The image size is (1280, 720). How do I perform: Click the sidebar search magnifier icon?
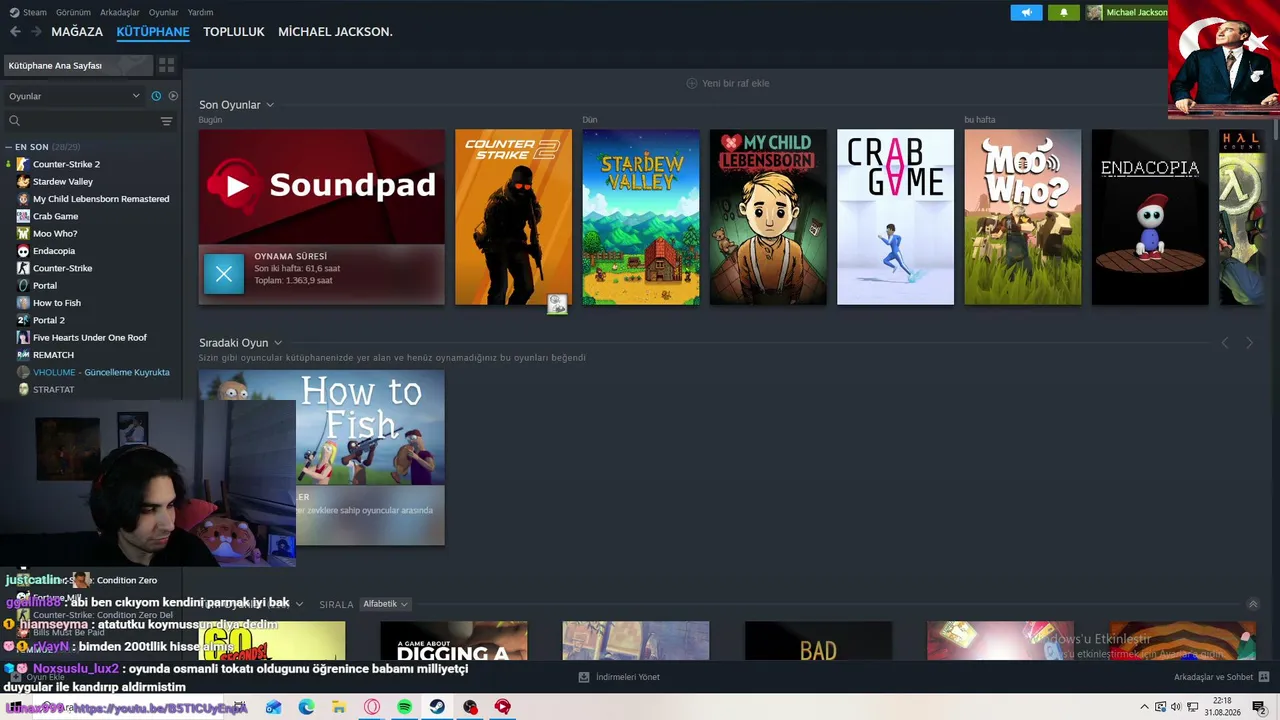[x=14, y=121]
